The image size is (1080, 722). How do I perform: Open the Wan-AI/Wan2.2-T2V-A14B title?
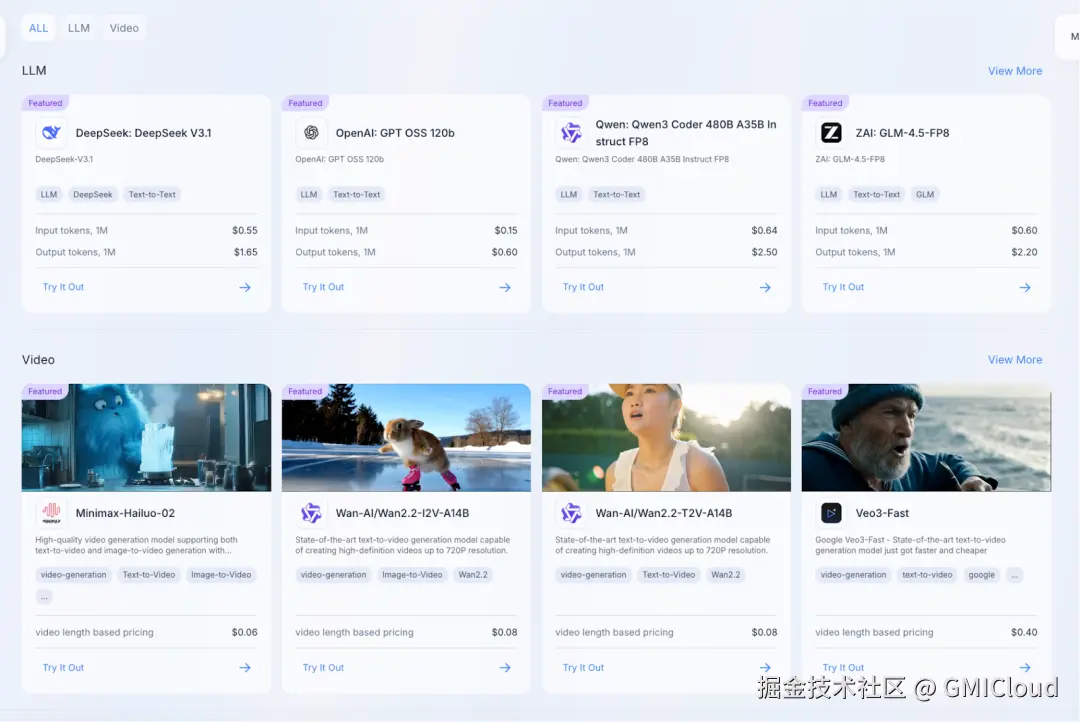click(664, 513)
